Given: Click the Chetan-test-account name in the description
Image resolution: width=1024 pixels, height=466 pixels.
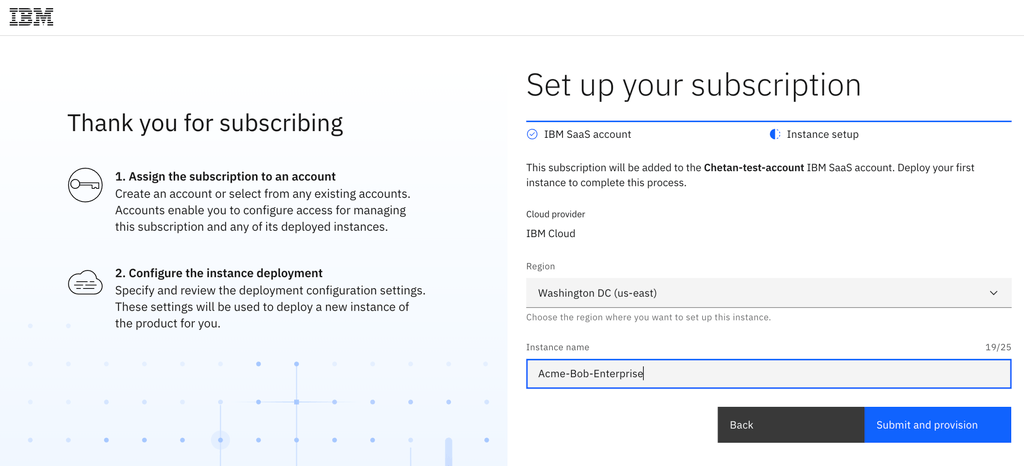Looking at the screenshot, I should tap(753, 168).
